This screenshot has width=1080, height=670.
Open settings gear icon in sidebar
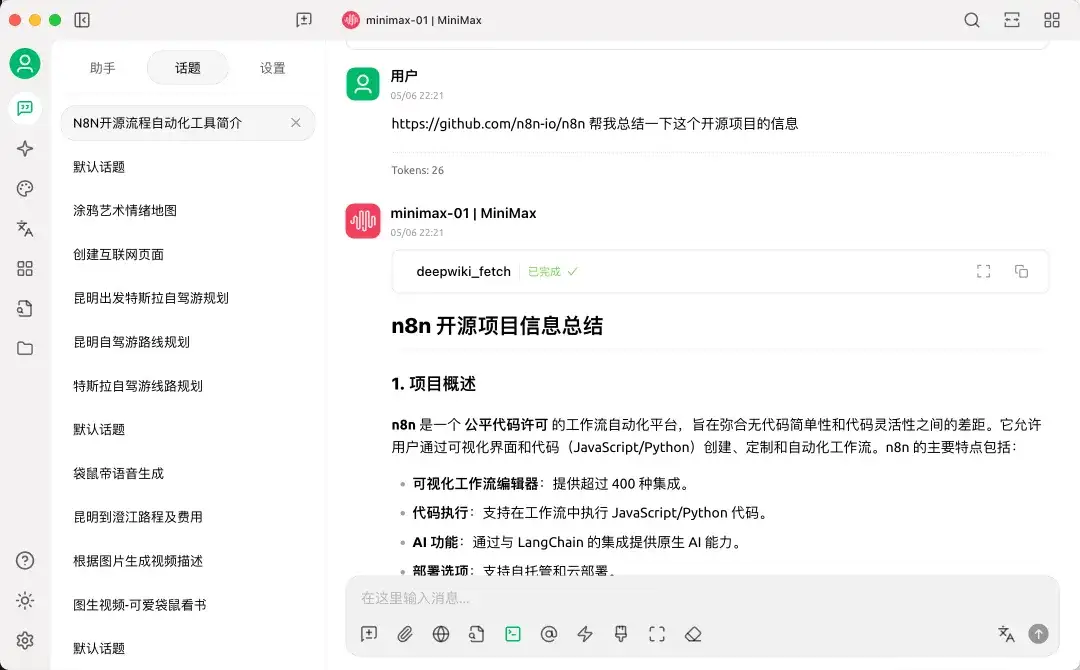(25, 640)
